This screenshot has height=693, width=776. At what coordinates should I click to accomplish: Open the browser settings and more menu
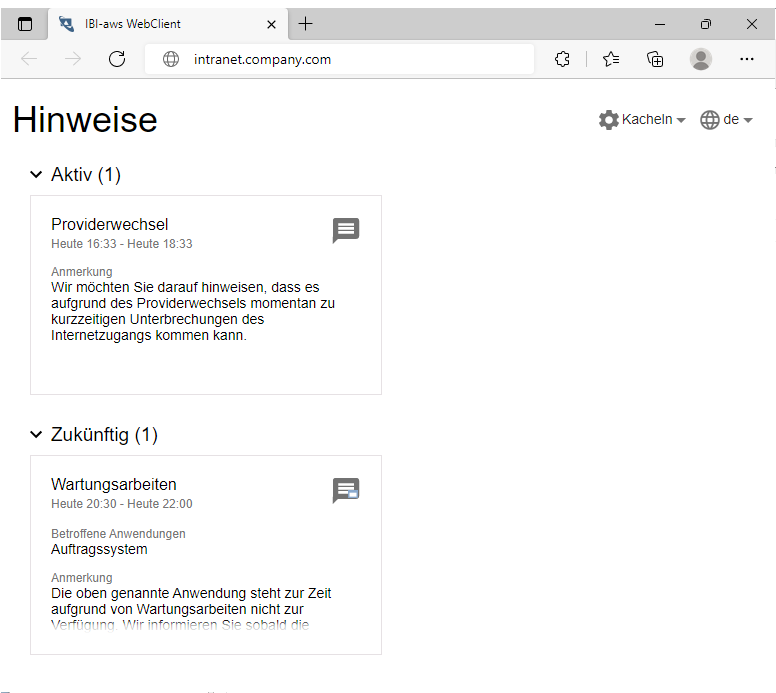click(x=747, y=59)
